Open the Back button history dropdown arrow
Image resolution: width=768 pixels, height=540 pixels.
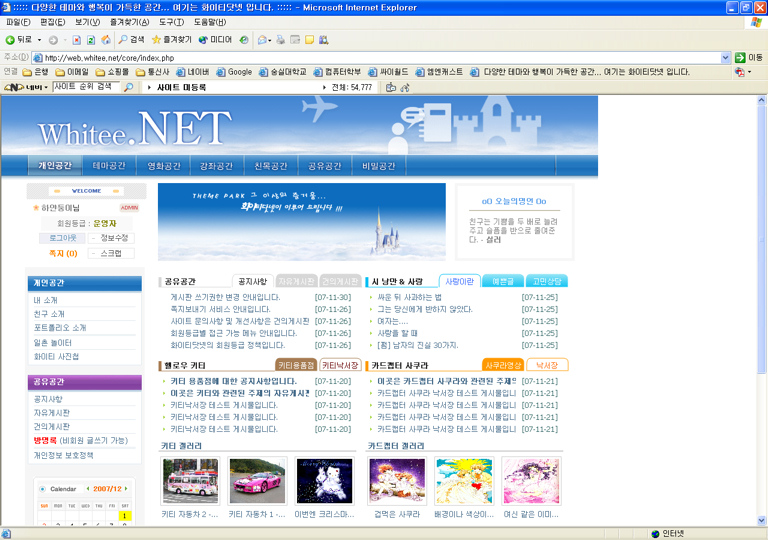tap(39, 40)
